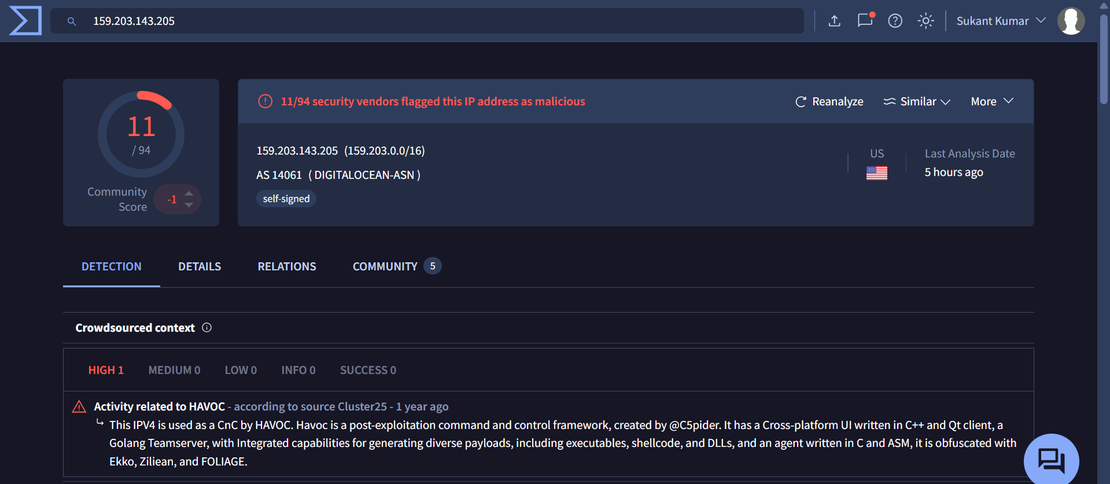Click the search magnifier icon
The width and height of the screenshot is (1110, 484).
tap(71, 21)
